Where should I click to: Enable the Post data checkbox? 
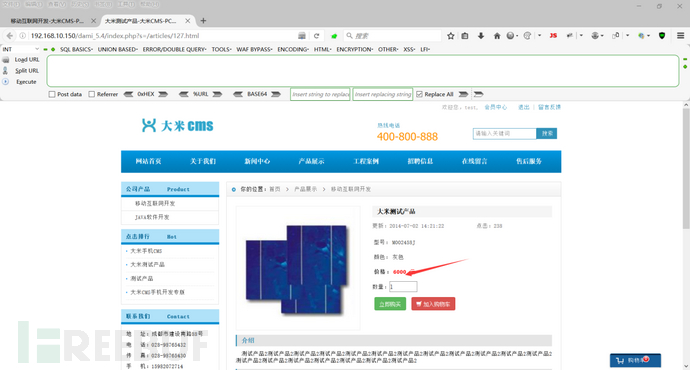pyautogui.click(x=52, y=94)
